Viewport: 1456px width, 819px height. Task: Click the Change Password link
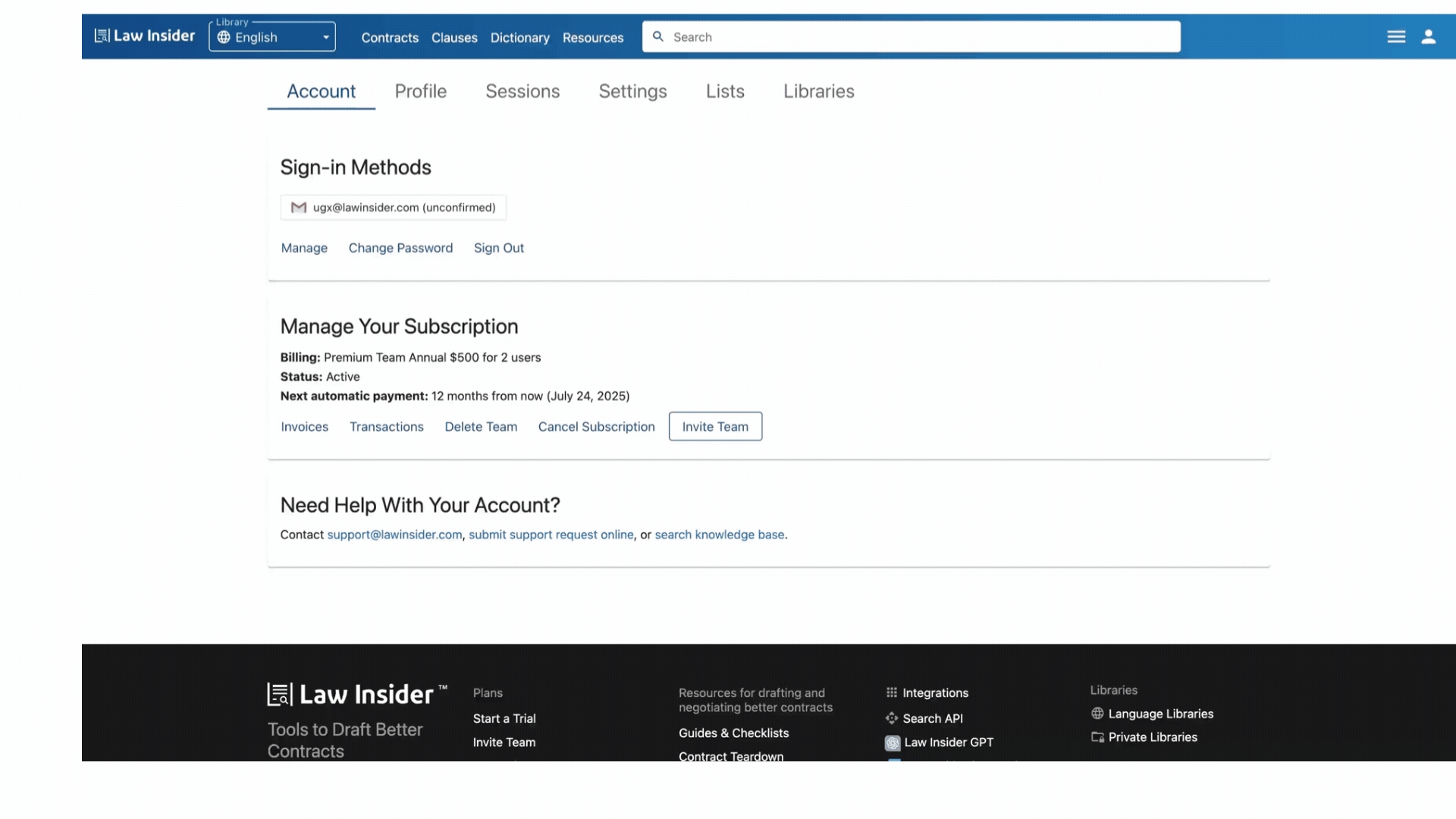(x=400, y=248)
